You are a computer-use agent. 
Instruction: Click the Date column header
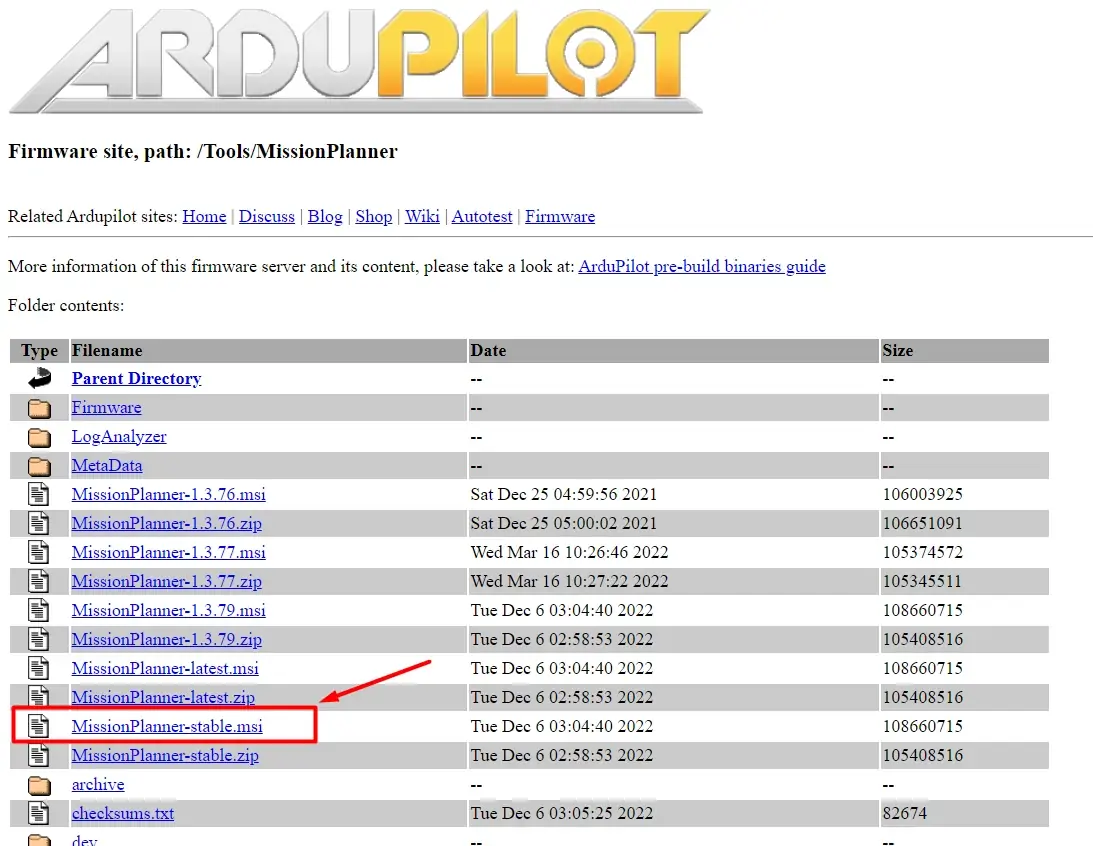coord(673,351)
